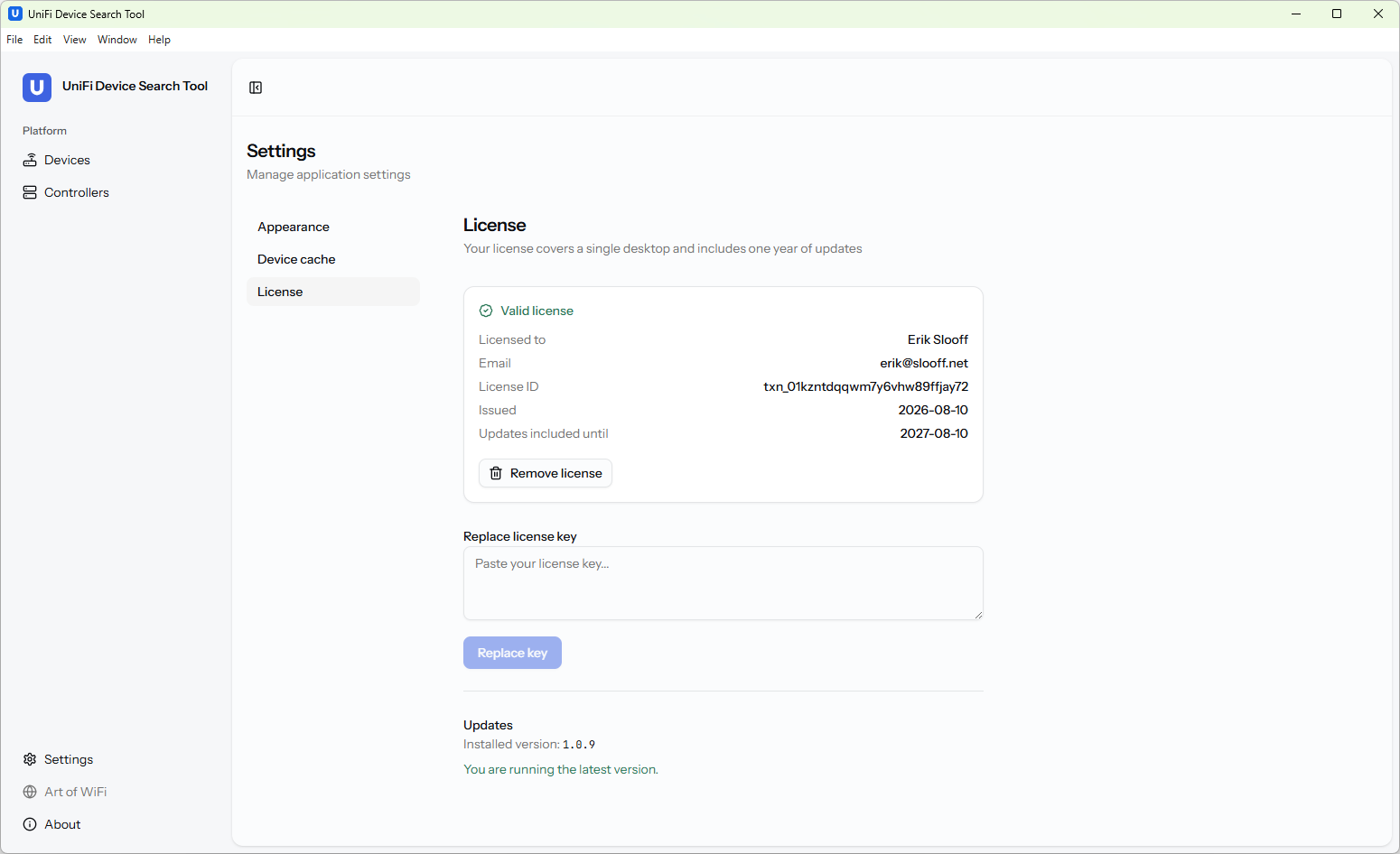Click the trash icon on Remove license
This screenshot has width=1400, height=854.
(x=496, y=473)
